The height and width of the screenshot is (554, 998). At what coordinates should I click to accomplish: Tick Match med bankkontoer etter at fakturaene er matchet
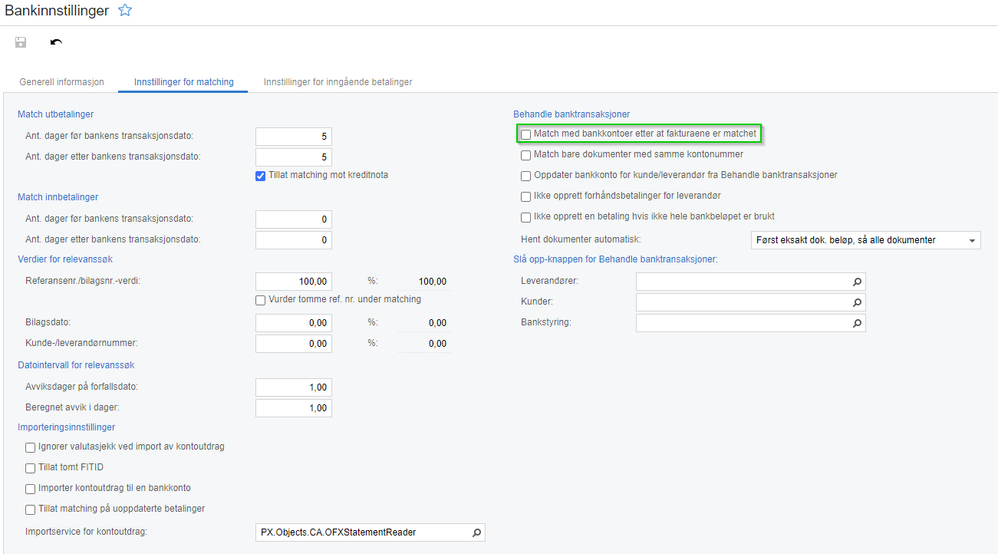(526, 134)
